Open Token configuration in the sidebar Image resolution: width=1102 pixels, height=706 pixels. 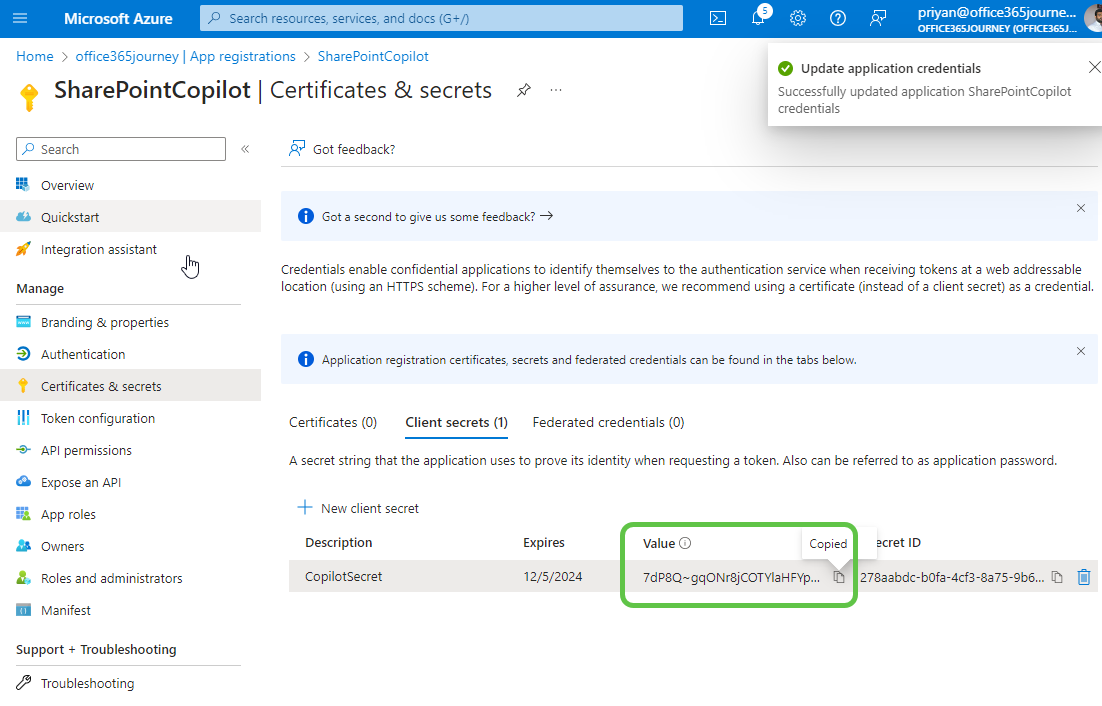(x=97, y=418)
